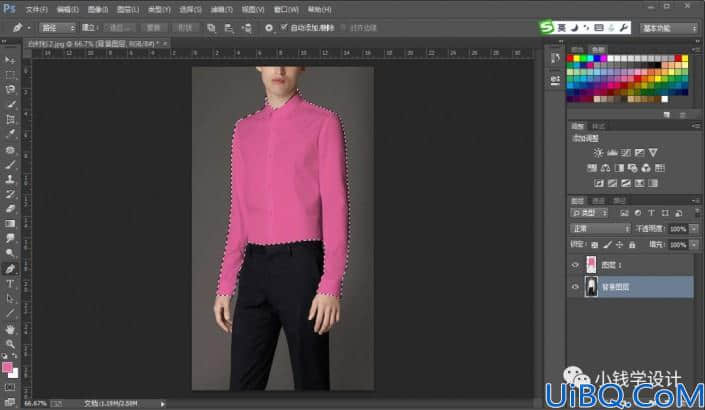Toggle the 自动添加/删除 checkbox
Image resolution: width=705 pixels, height=410 pixels.
pos(284,27)
